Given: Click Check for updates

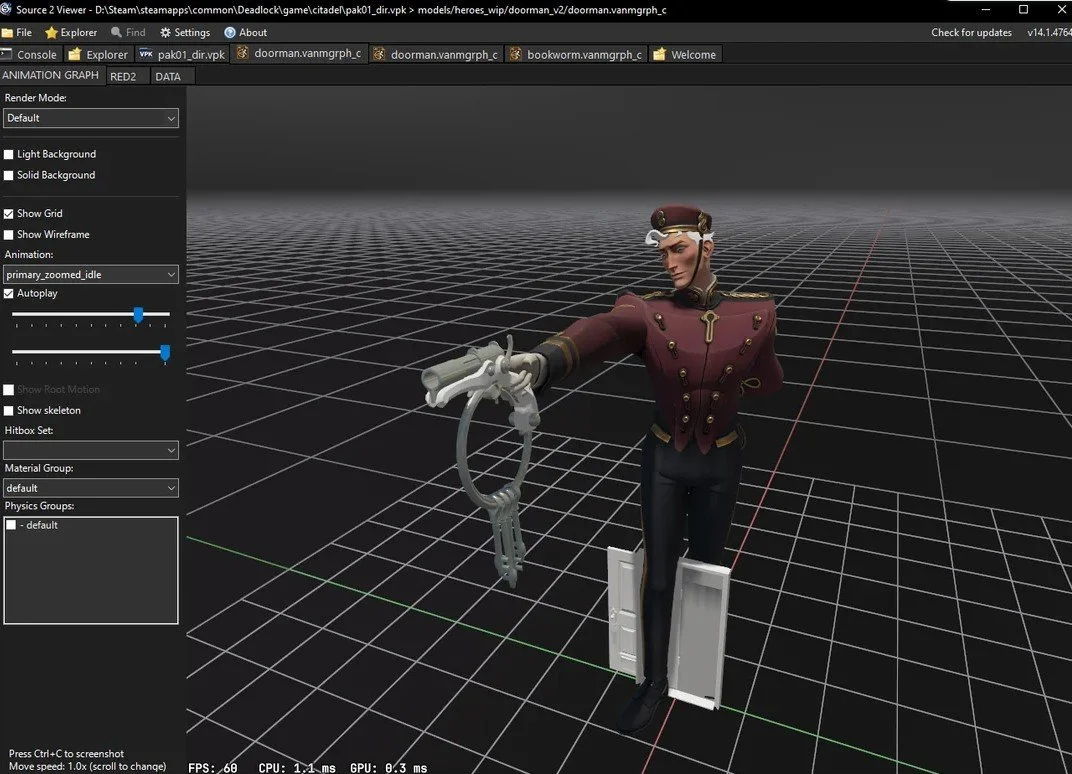Looking at the screenshot, I should 971,33.
